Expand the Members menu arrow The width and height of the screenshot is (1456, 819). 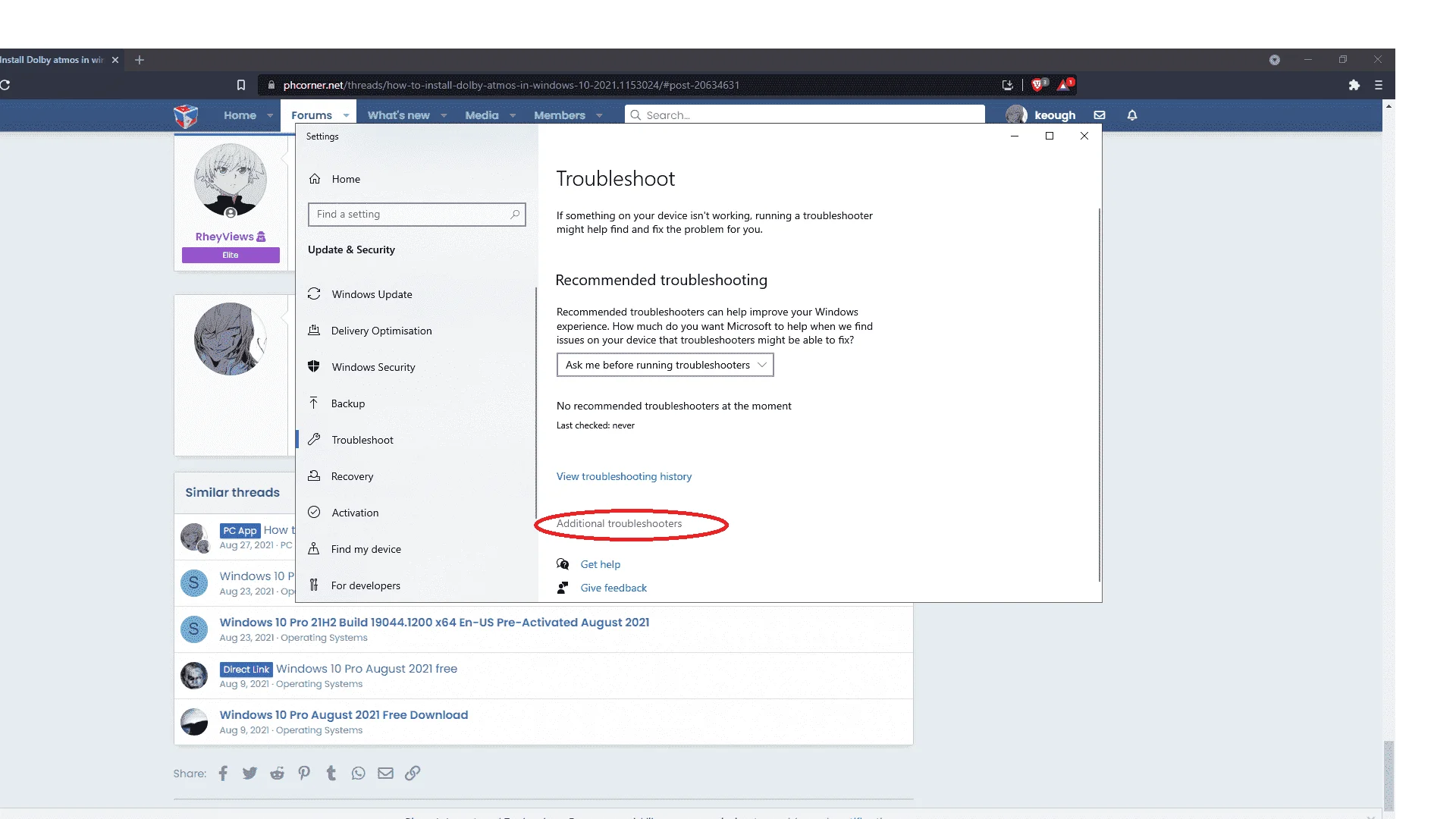(599, 116)
